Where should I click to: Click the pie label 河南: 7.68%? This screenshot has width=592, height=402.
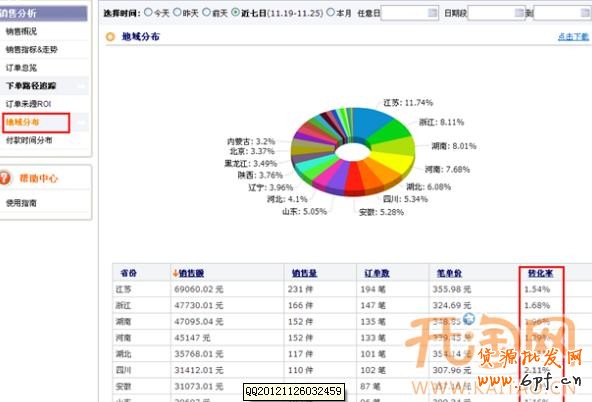(x=447, y=169)
